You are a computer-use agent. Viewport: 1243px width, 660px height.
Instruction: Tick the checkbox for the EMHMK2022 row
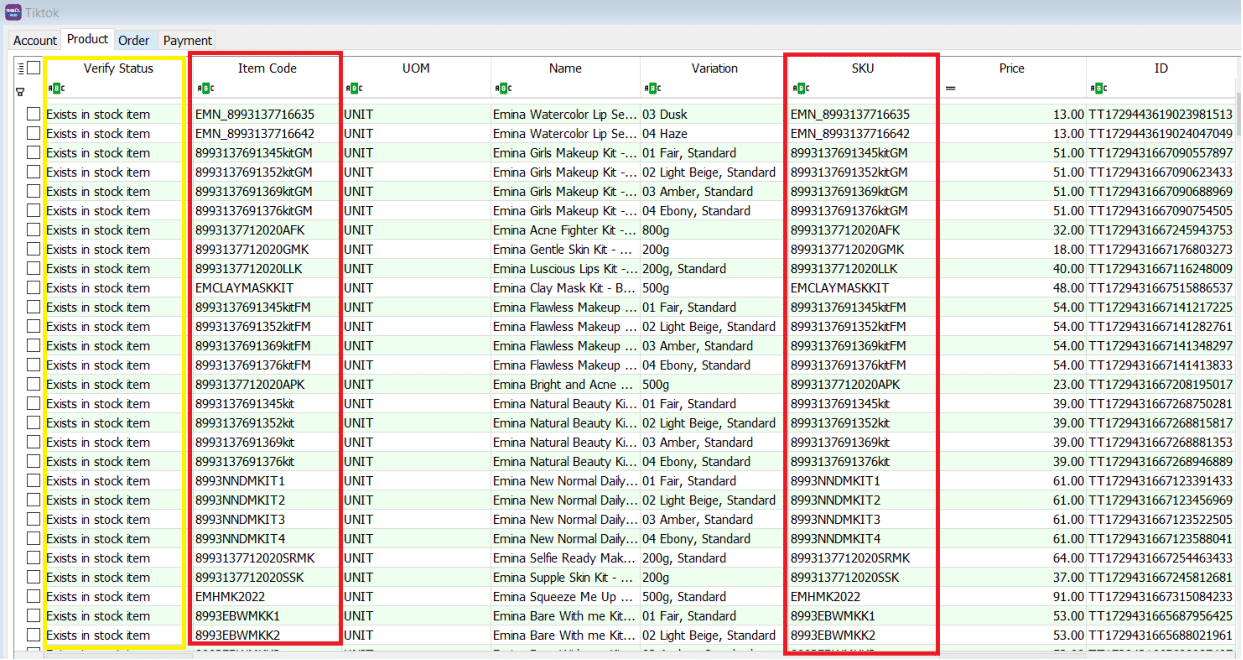pyautogui.click(x=34, y=597)
